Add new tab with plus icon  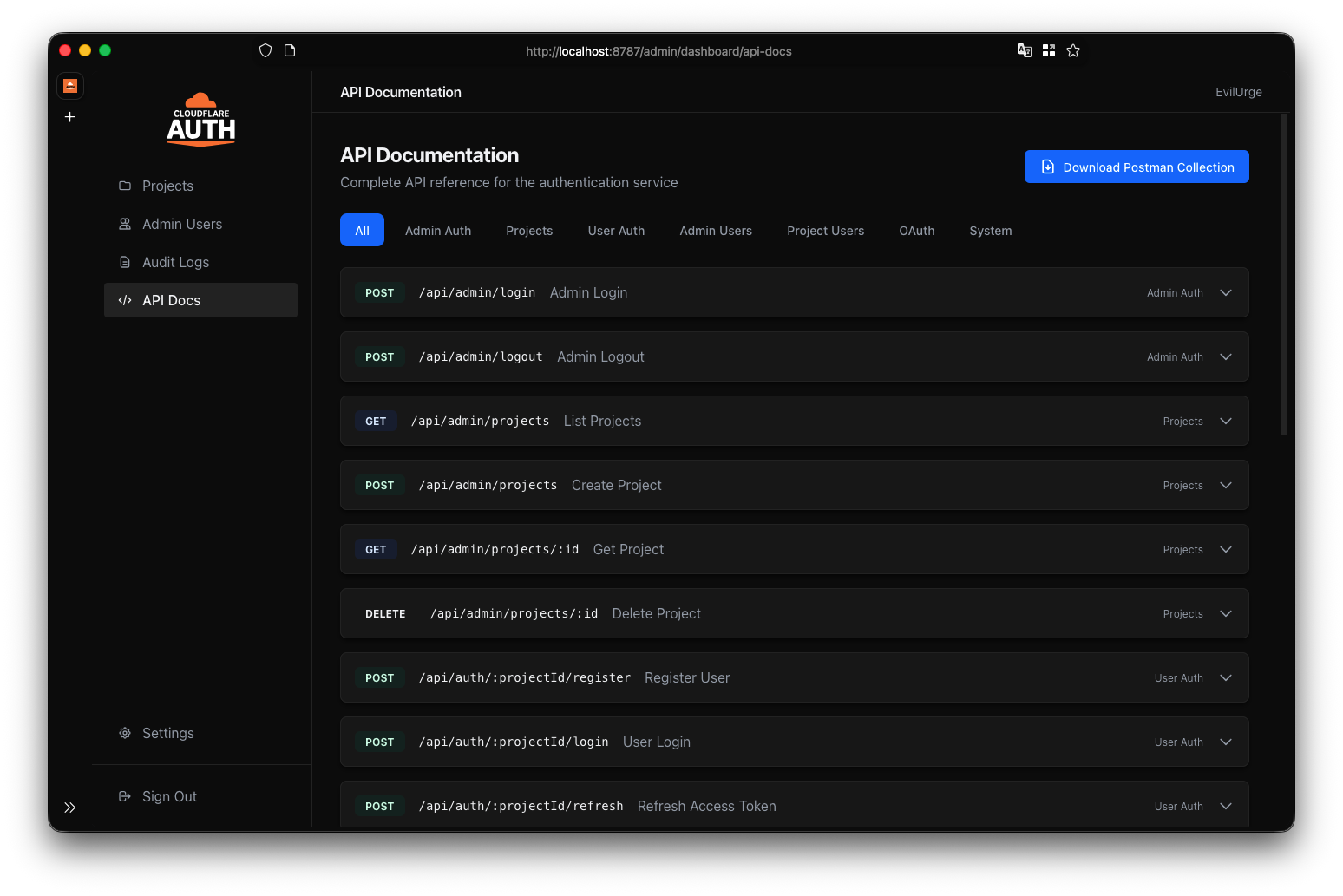coord(70,117)
